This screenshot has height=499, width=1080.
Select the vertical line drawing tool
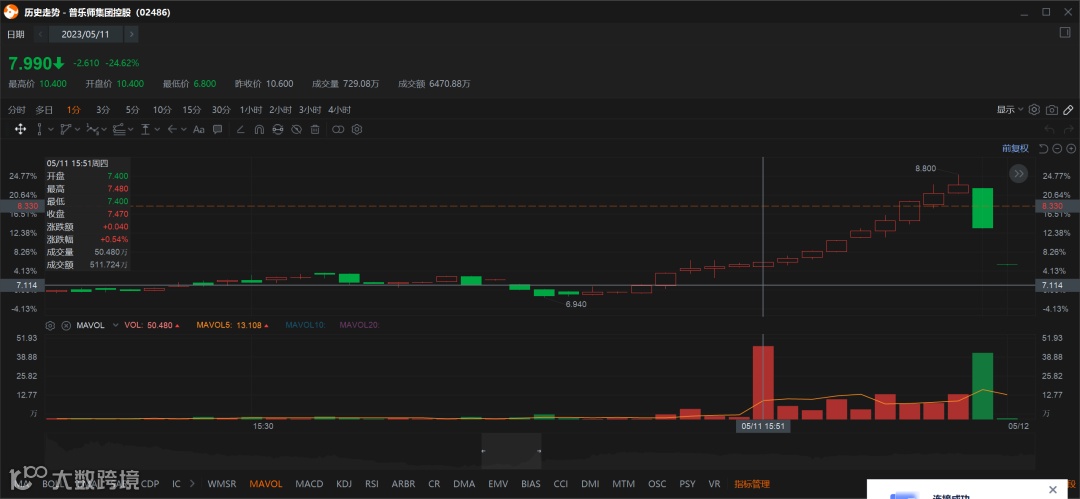41,129
